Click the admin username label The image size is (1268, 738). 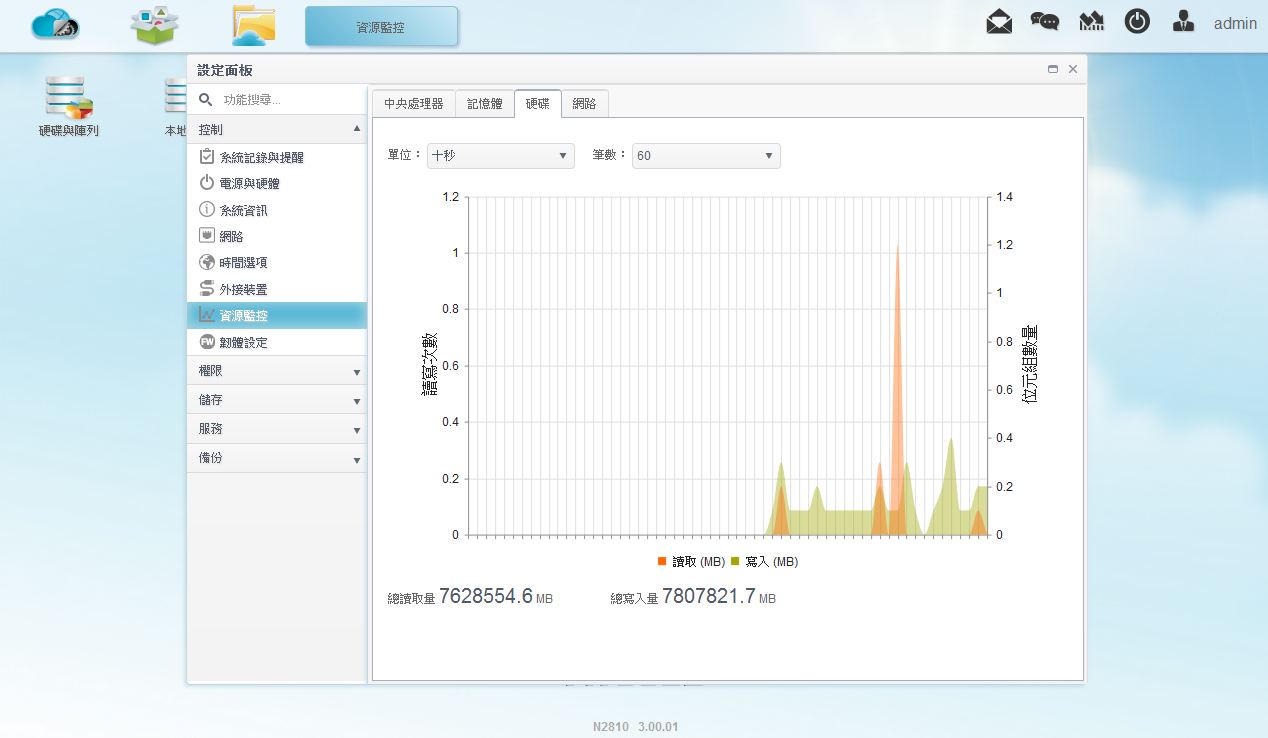coord(1235,23)
